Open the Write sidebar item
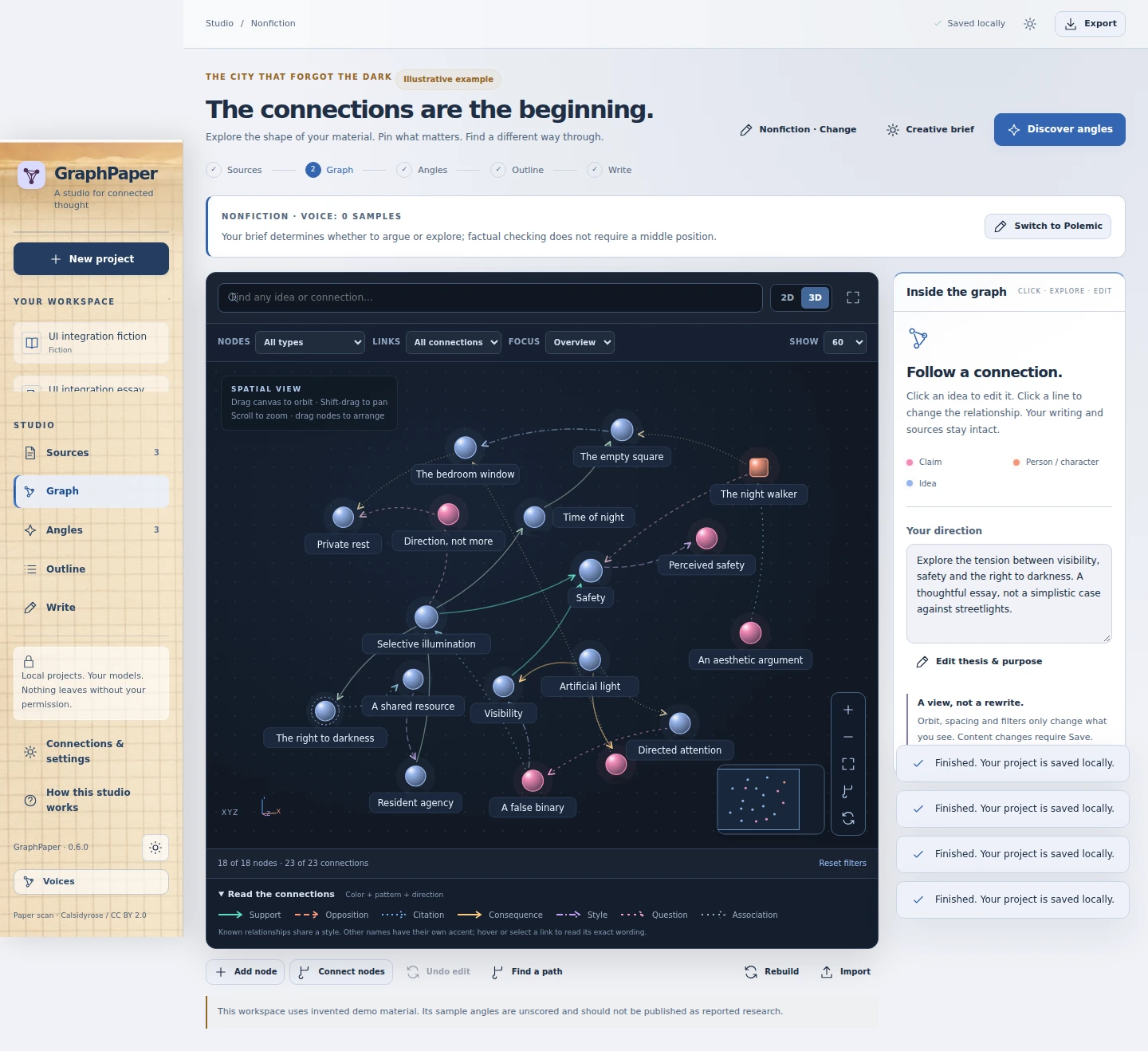This screenshot has width=1148, height=1051. point(91,608)
